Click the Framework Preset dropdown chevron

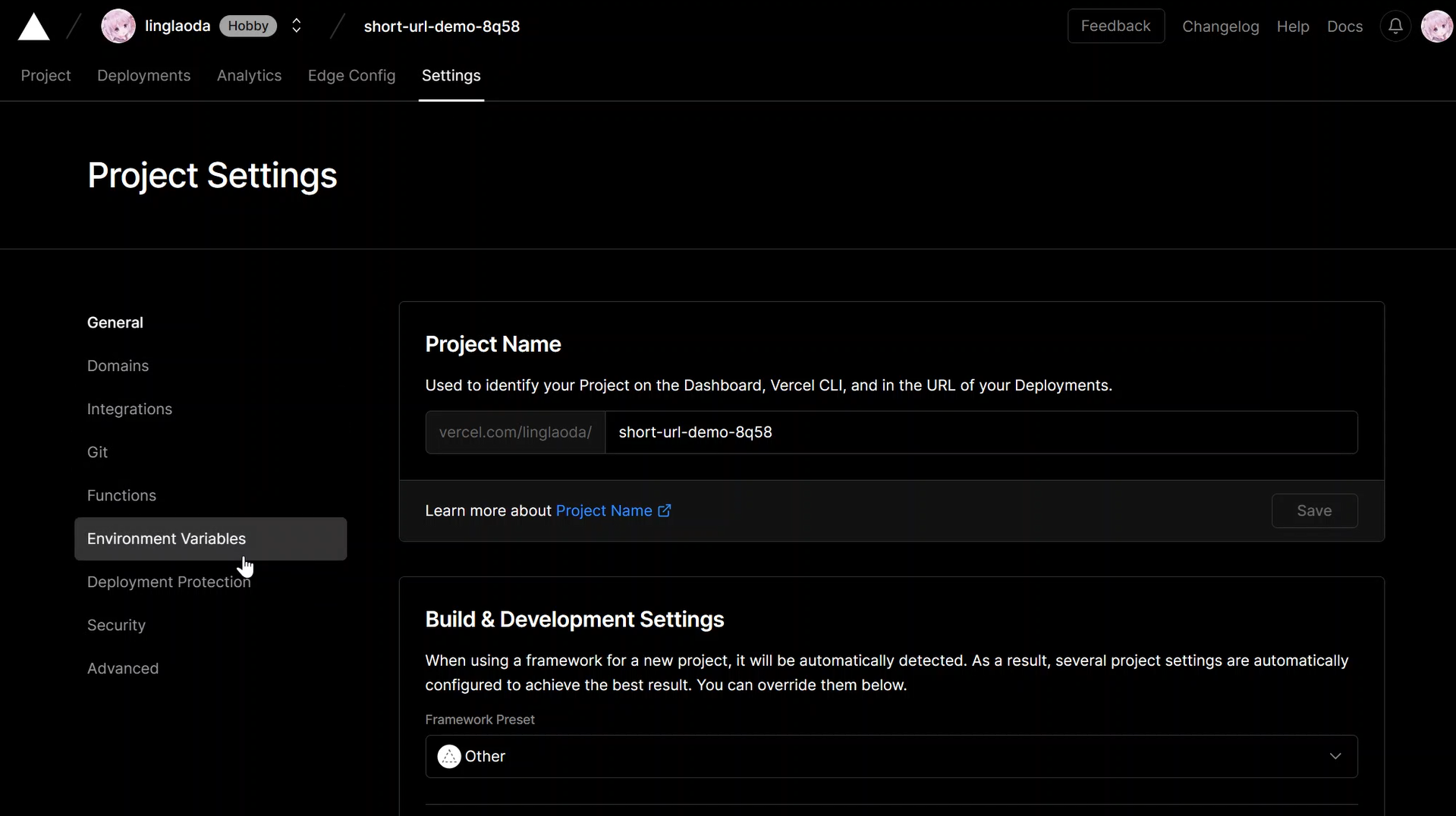[x=1335, y=757]
